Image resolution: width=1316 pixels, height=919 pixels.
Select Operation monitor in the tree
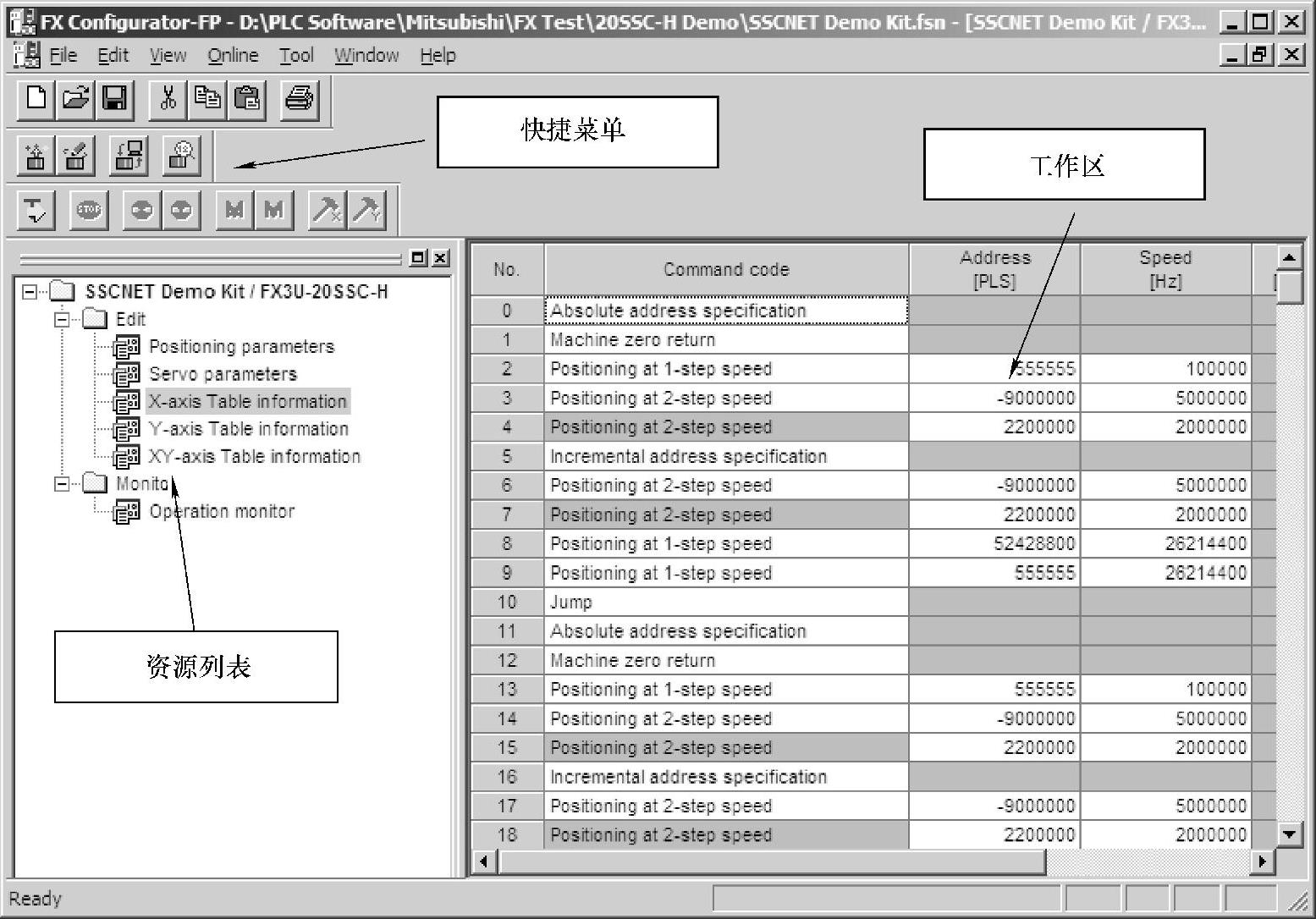(x=222, y=511)
